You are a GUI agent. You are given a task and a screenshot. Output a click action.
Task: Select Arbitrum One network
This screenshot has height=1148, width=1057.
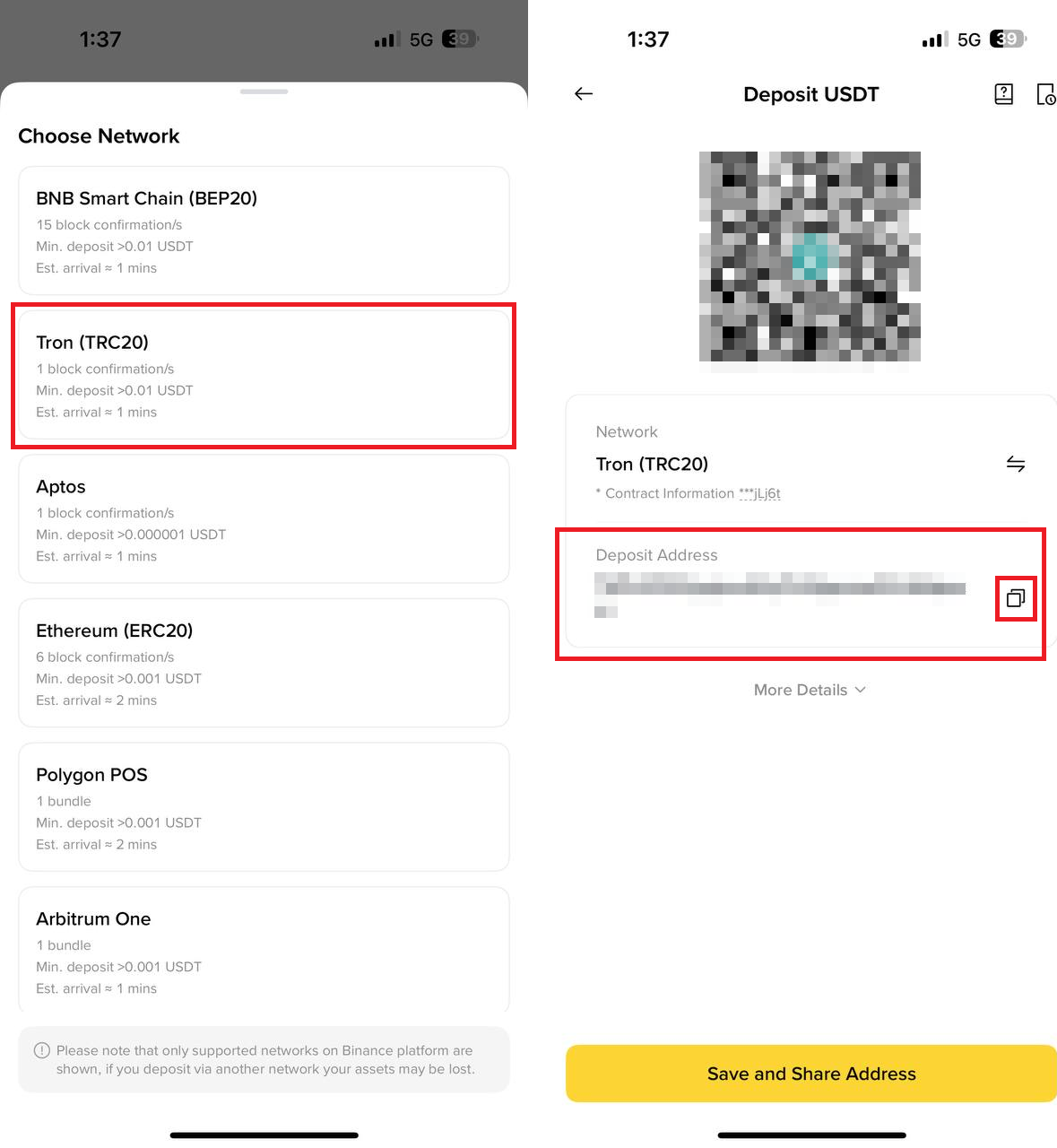pyautogui.click(x=264, y=951)
